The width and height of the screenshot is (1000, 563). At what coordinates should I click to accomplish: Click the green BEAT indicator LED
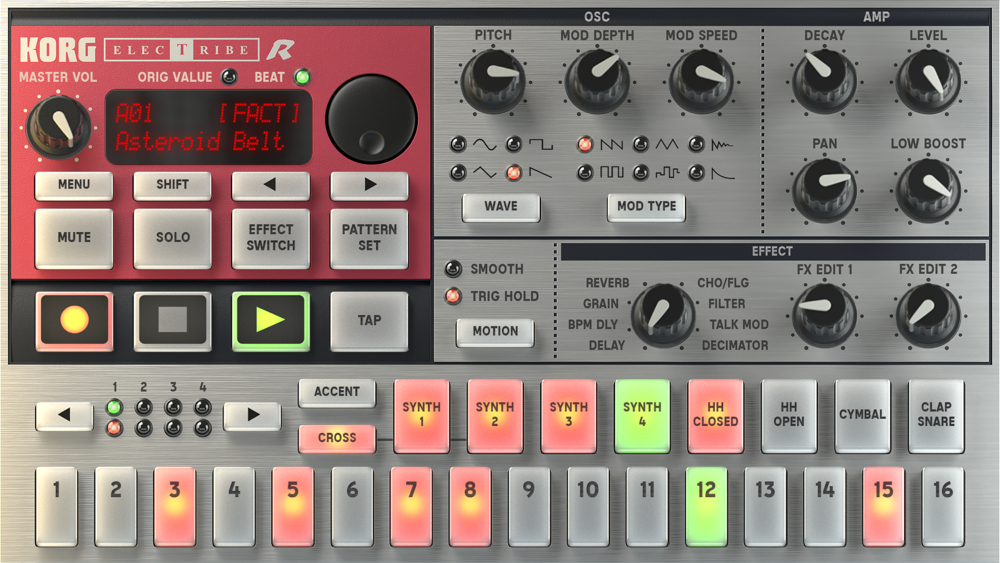(x=302, y=77)
